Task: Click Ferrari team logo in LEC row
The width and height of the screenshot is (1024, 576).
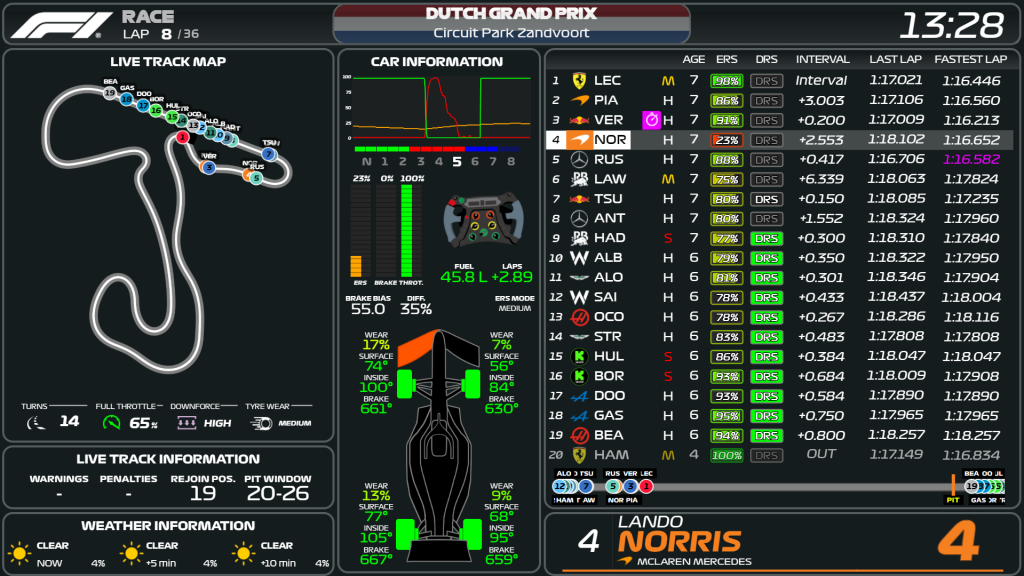Action: [x=579, y=80]
